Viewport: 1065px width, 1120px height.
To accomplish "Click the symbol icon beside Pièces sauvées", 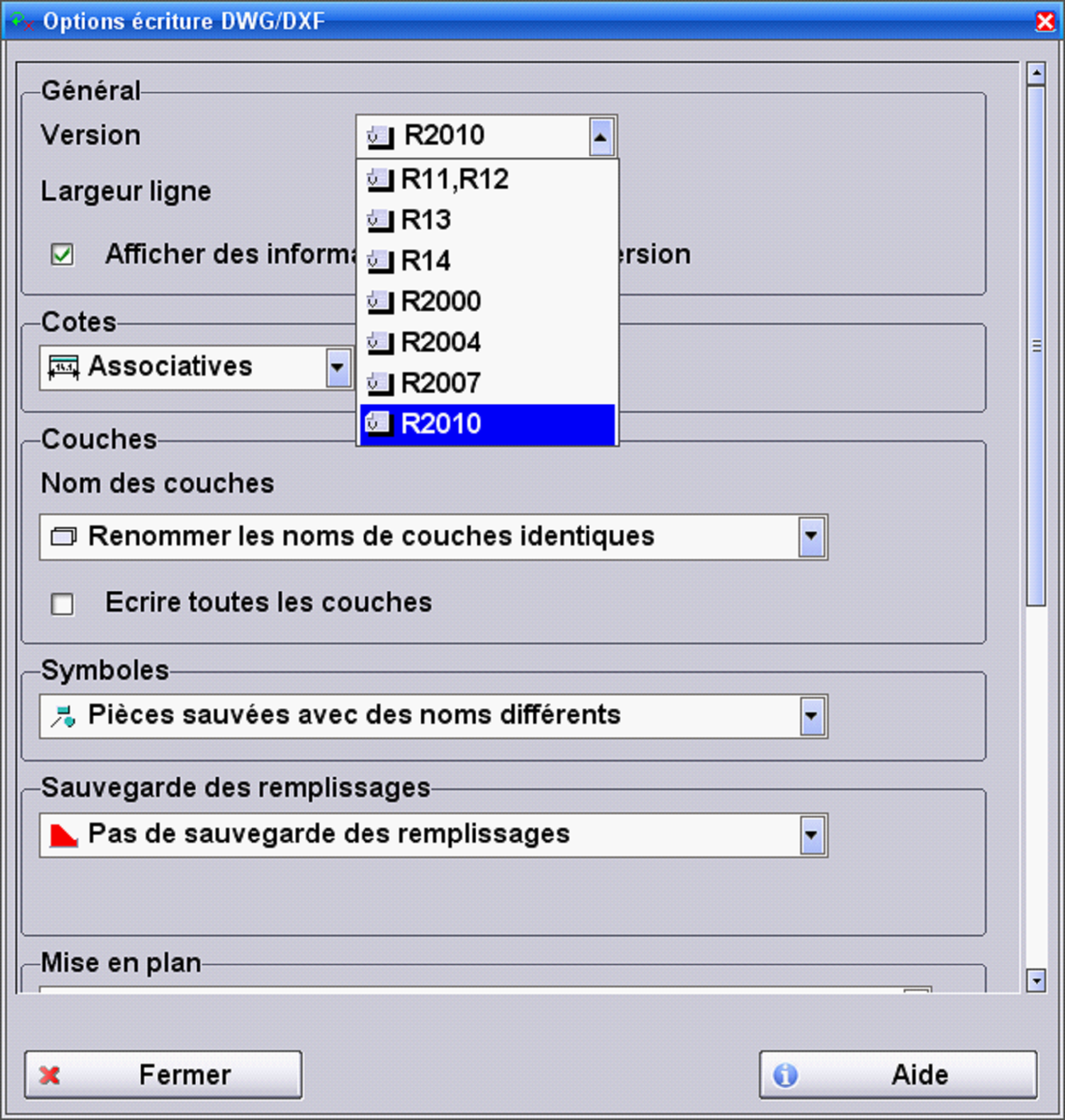I will [x=63, y=716].
